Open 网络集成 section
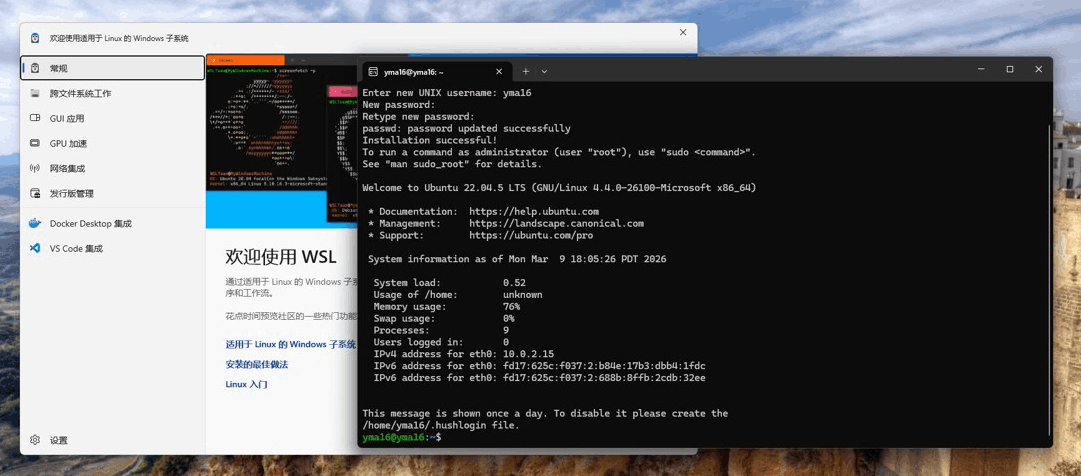 [112, 168]
